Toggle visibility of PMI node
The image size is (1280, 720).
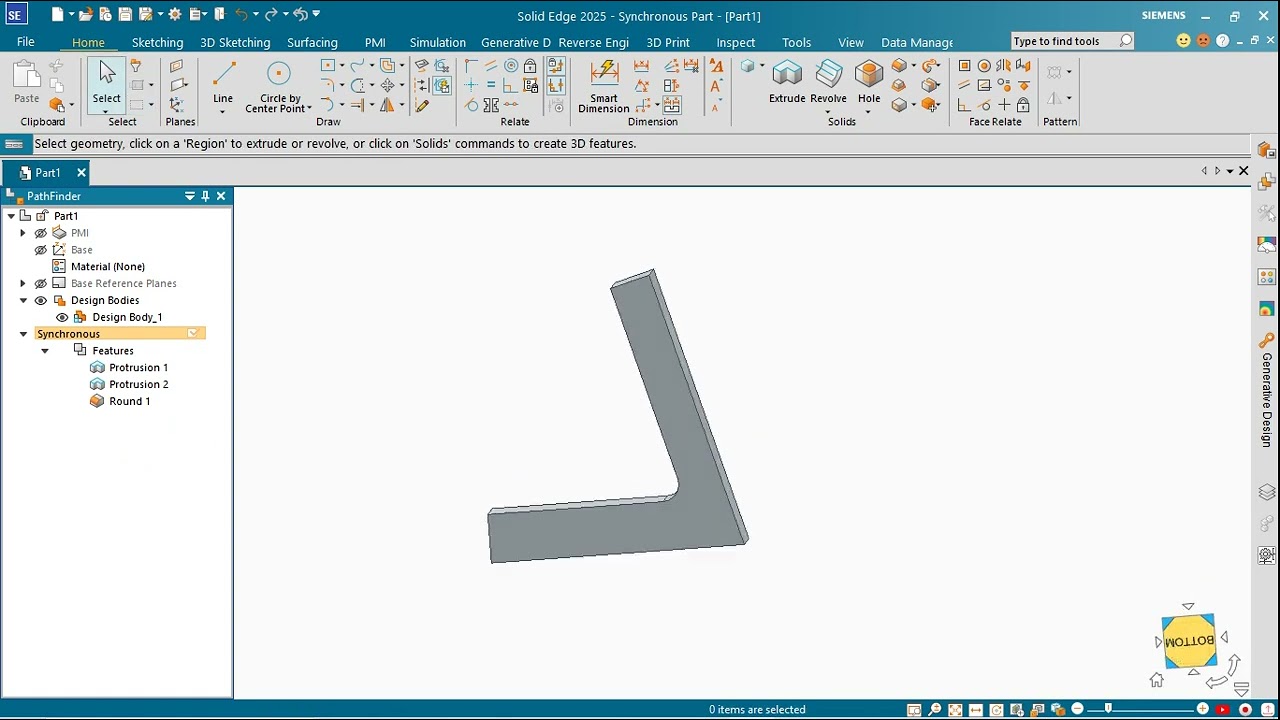click(41, 233)
